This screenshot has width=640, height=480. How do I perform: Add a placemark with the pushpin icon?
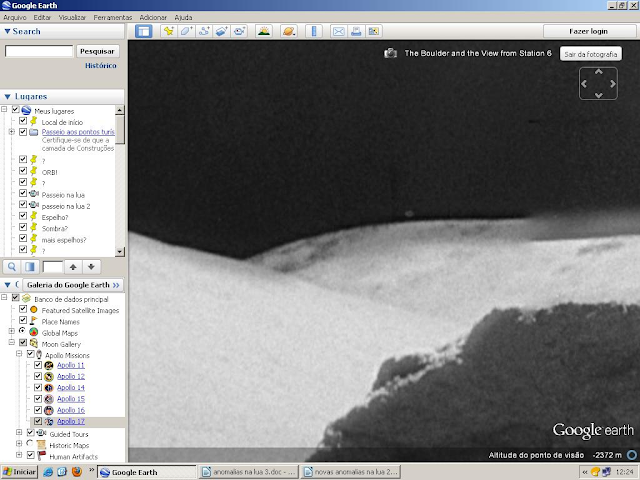point(169,31)
